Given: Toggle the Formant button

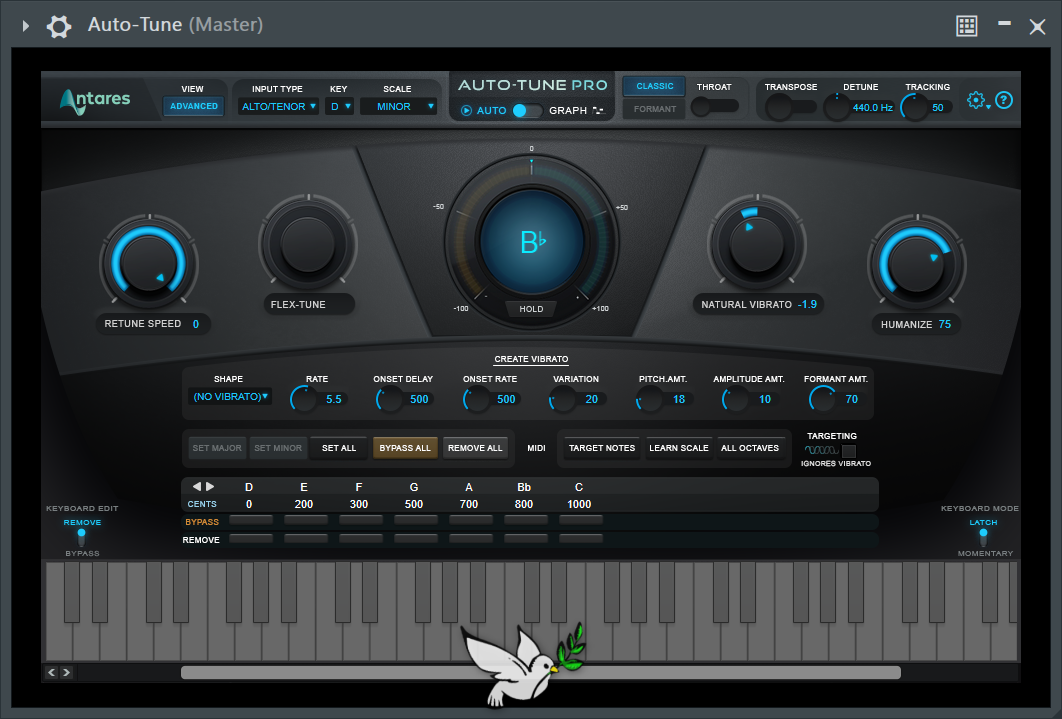Looking at the screenshot, I should point(654,109).
